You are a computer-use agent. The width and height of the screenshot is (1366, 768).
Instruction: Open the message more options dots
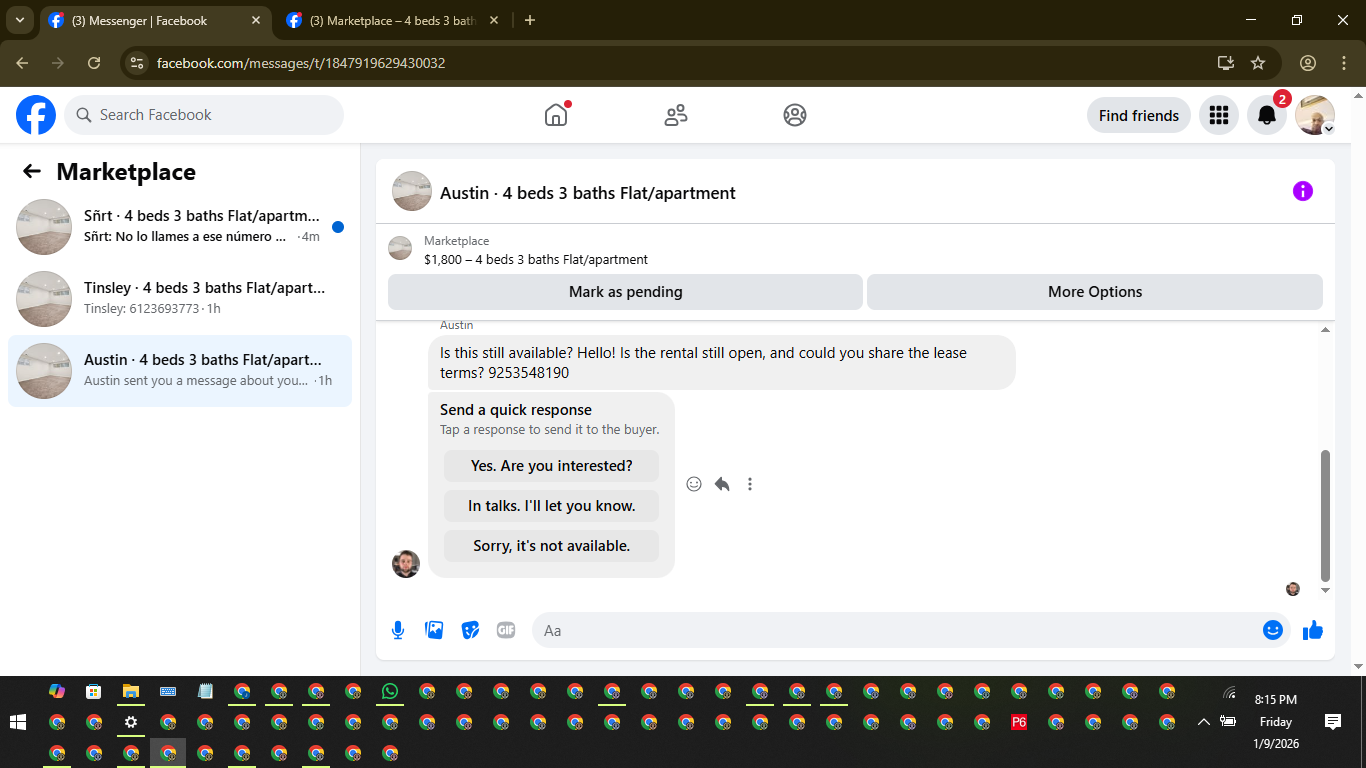point(750,484)
